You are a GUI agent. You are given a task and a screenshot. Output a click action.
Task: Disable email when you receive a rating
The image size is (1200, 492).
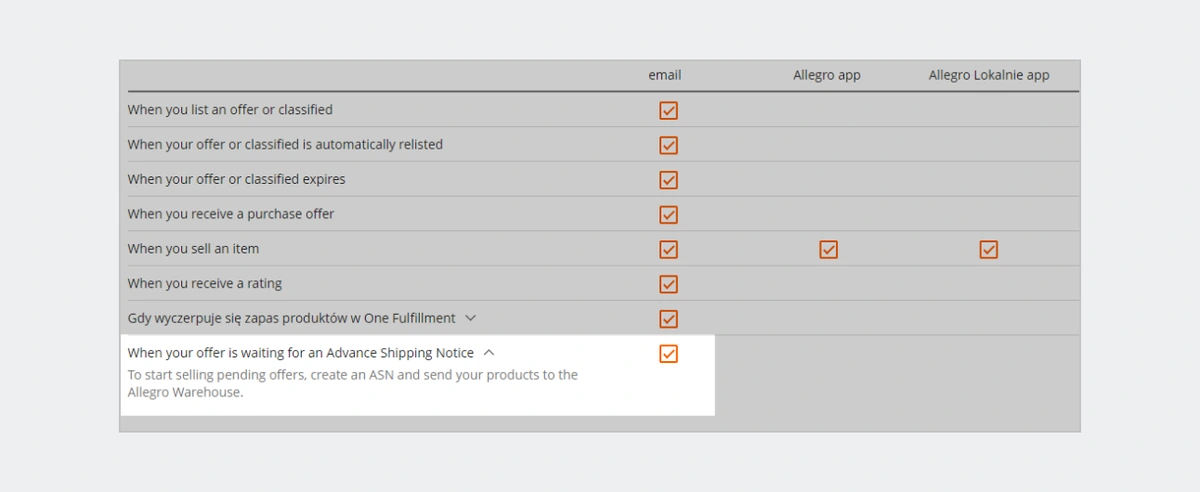click(669, 284)
